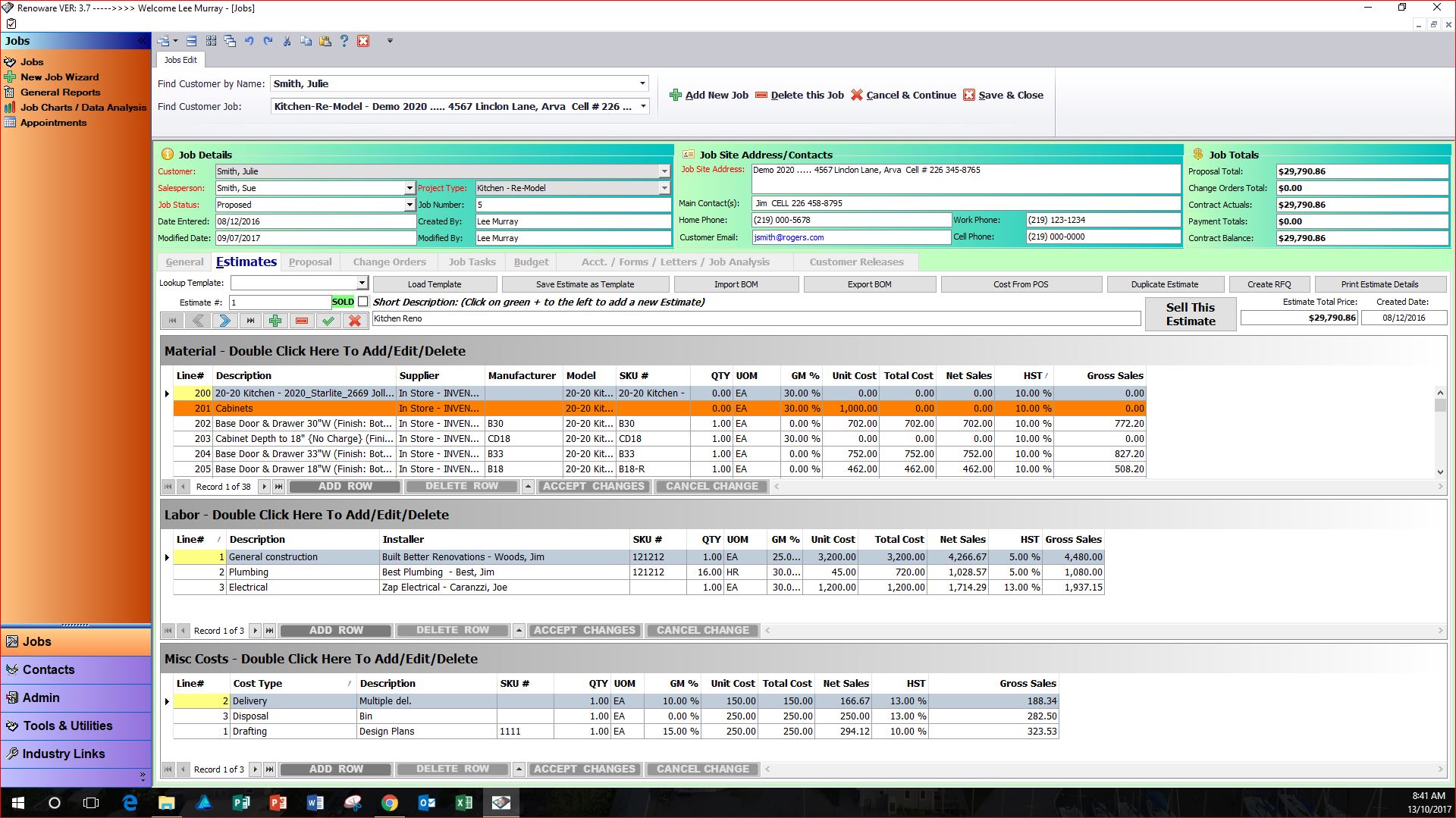Click the red X close icon in the top toolbar
Image resolution: width=1456 pixels, height=818 pixels.
pos(363,41)
